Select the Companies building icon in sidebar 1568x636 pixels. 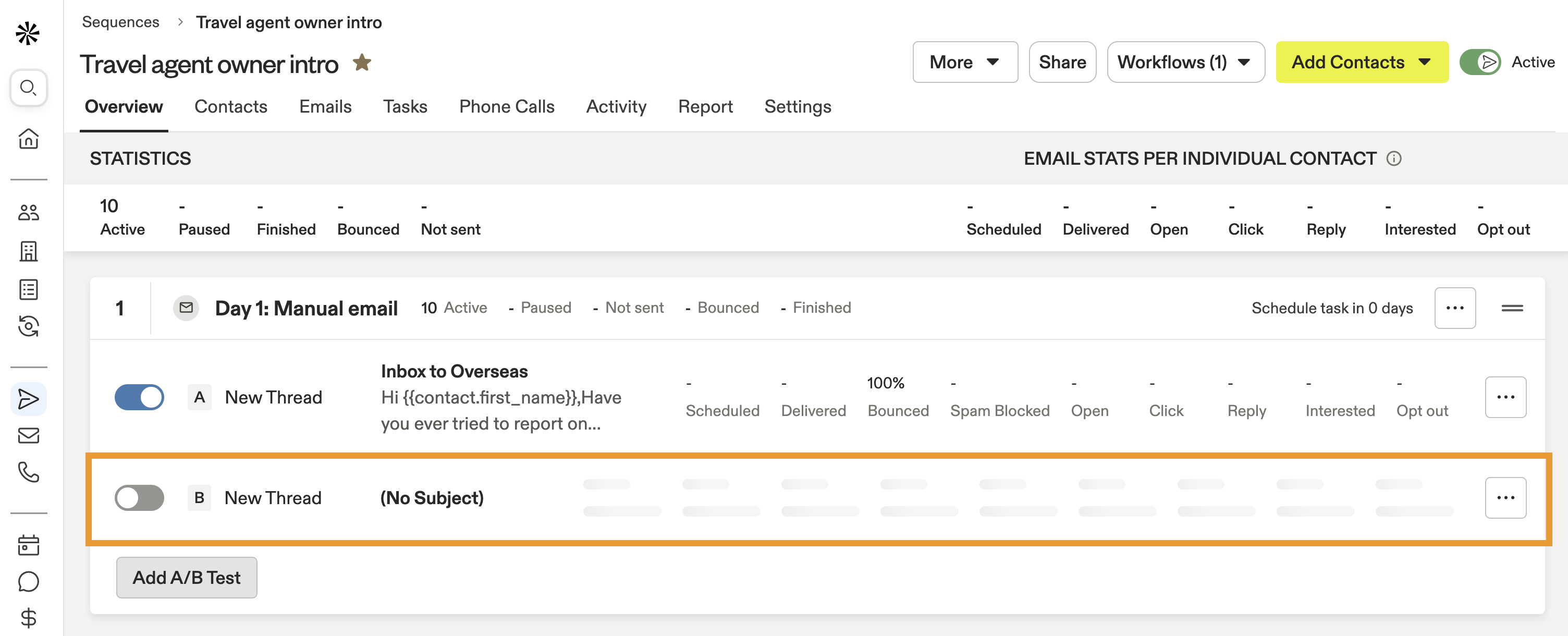28,251
